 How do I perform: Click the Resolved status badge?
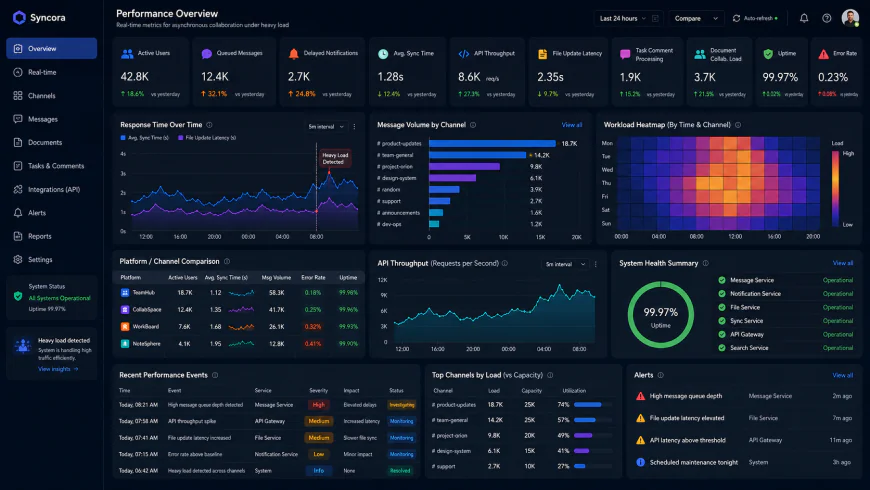click(x=400, y=471)
